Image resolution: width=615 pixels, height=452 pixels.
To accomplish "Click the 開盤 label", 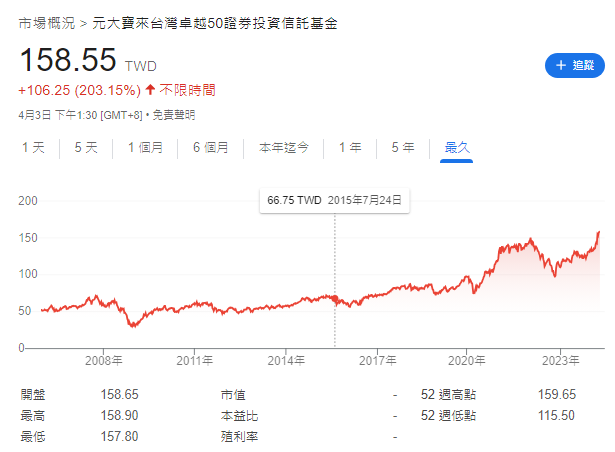I will point(33,395).
